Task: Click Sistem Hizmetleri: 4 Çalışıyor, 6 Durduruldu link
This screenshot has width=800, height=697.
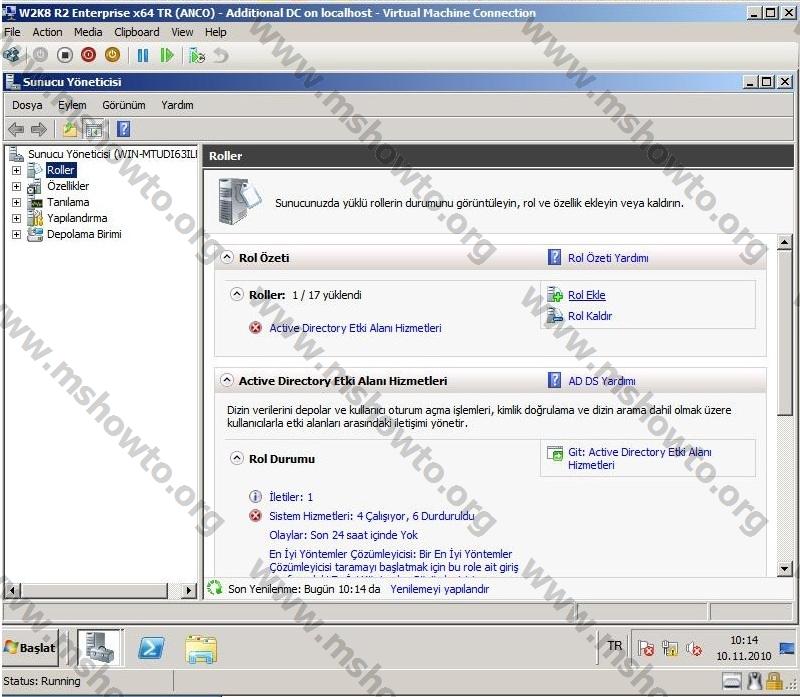Action: 372,516
